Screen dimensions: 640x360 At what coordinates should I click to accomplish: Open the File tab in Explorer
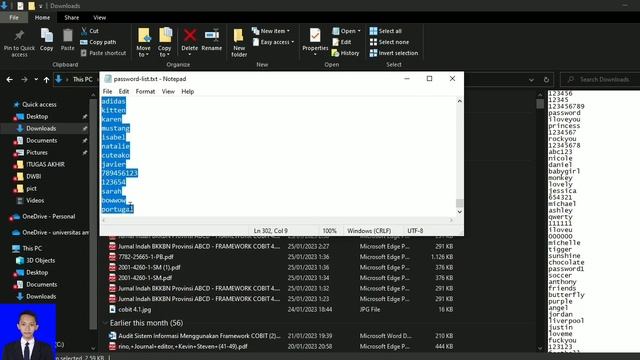tap(14, 18)
